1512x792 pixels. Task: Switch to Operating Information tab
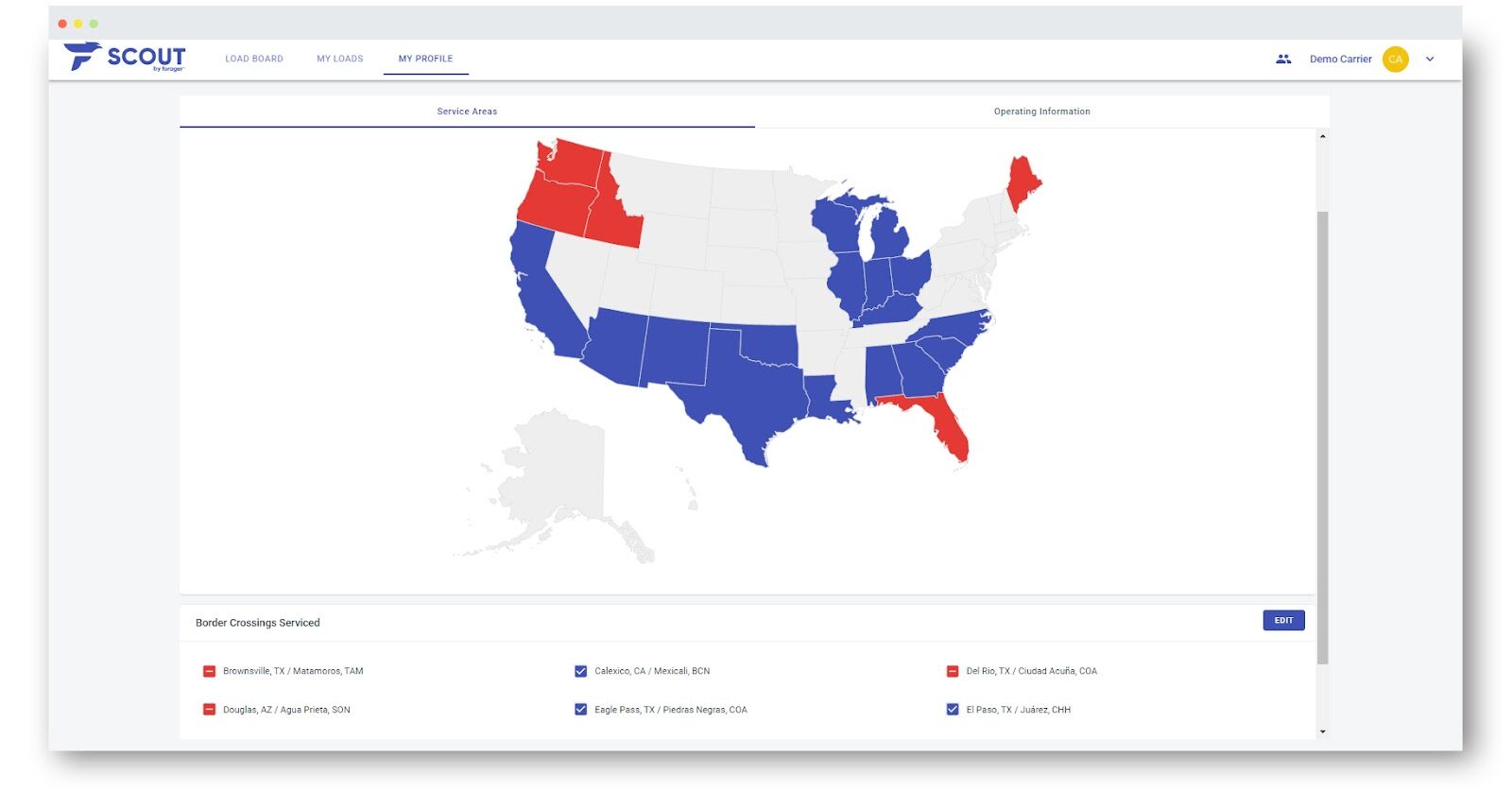click(1041, 112)
